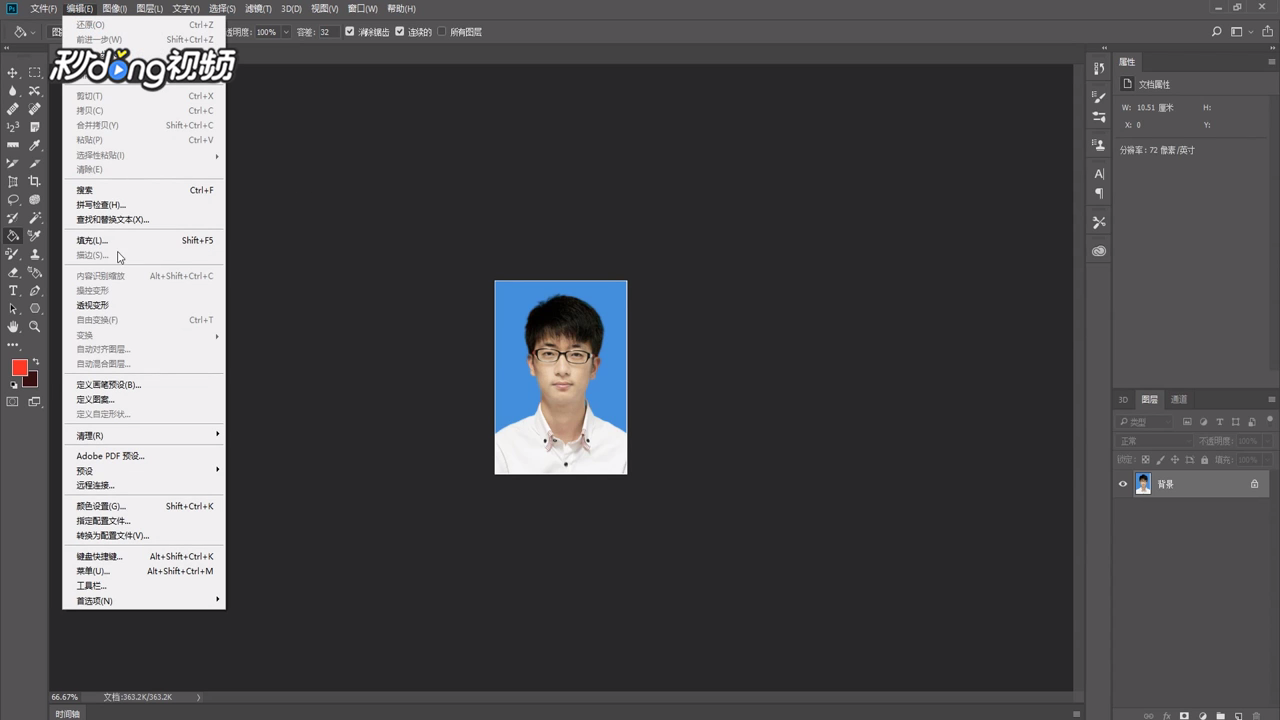
Task: Choose 填充(L)... from Edit menu
Action: [146, 240]
